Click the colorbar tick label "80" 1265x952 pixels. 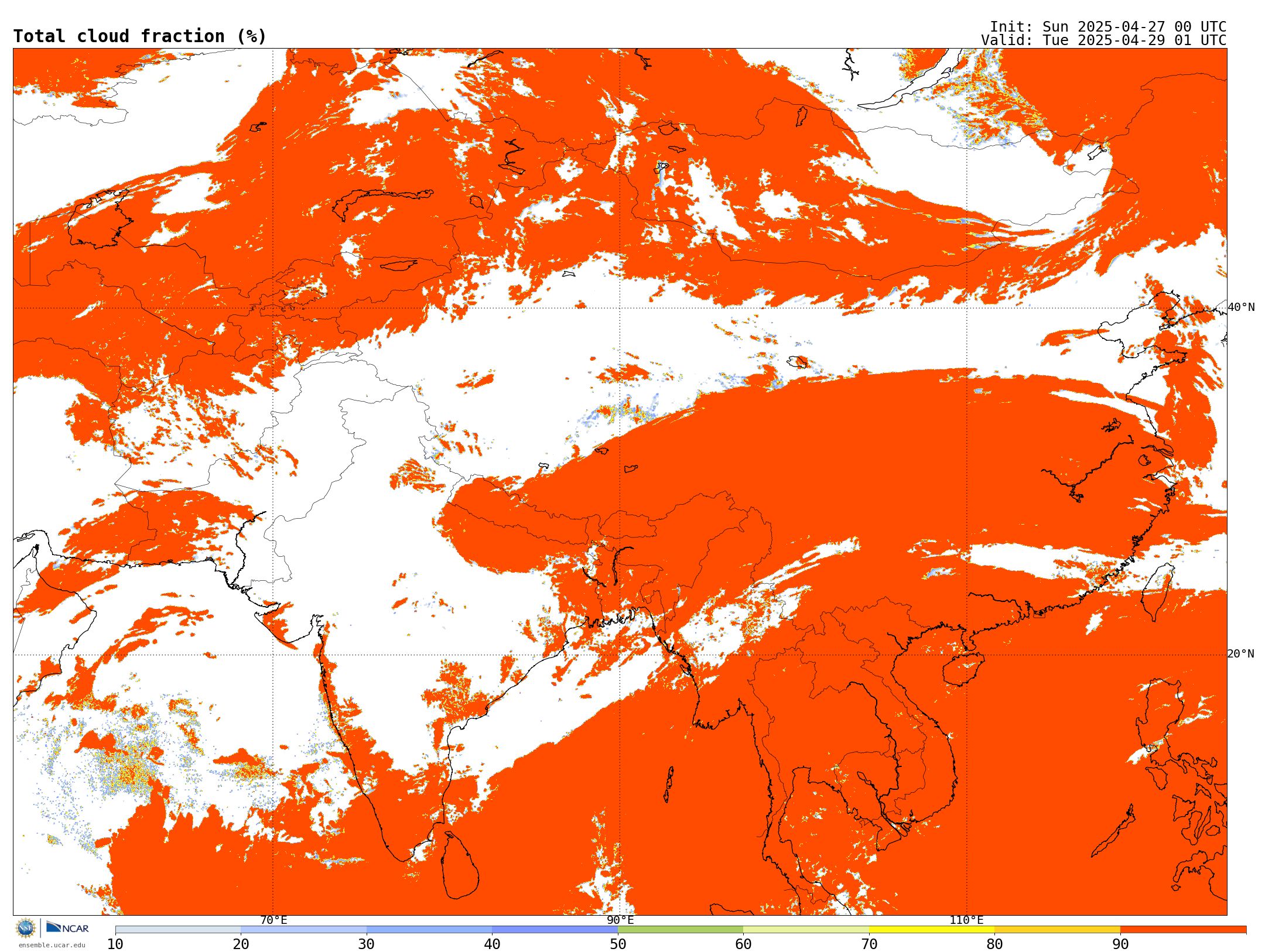pyautogui.click(x=994, y=944)
